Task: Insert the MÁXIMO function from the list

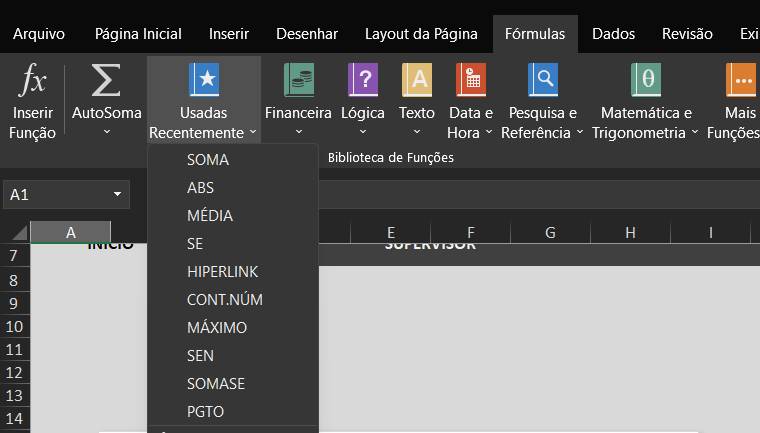Action: click(x=233, y=328)
